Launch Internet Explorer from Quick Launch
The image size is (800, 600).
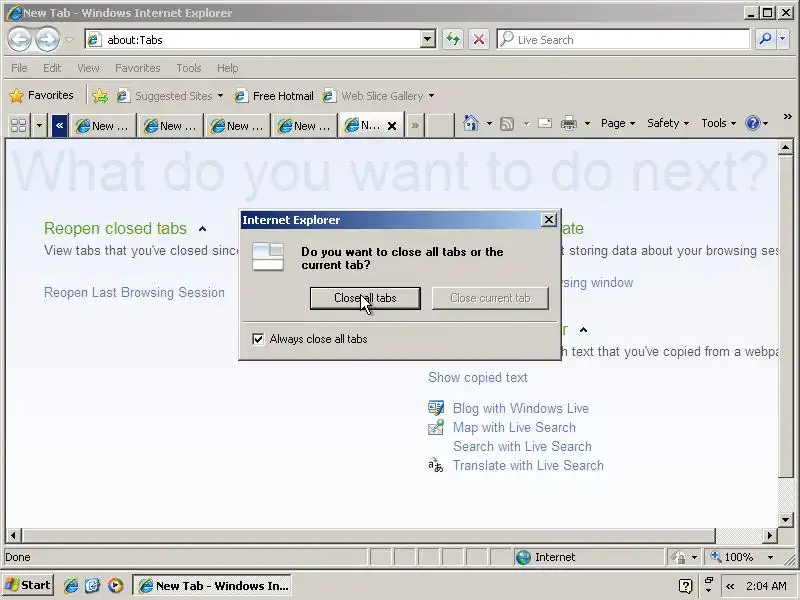pos(70,585)
